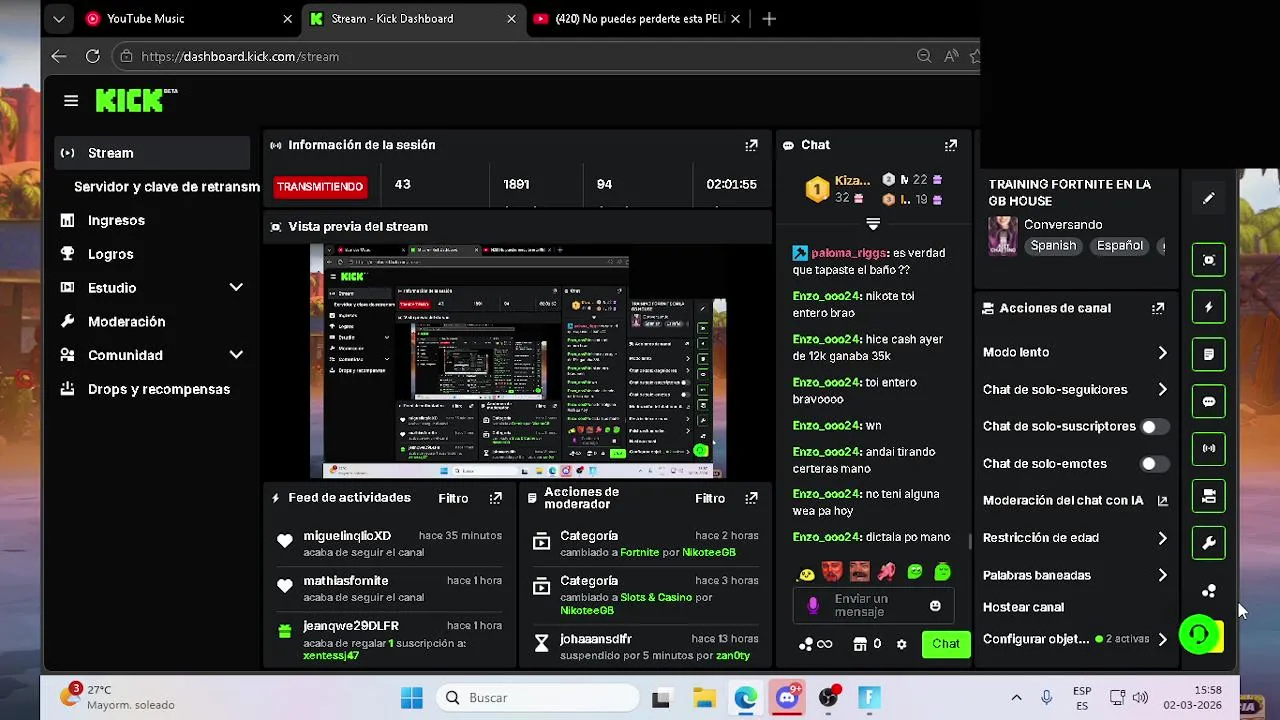This screenshot has height=720, width=1280.
Task: Click the stream preview widget icon in right rail
Action: (x=1209, y=260)
